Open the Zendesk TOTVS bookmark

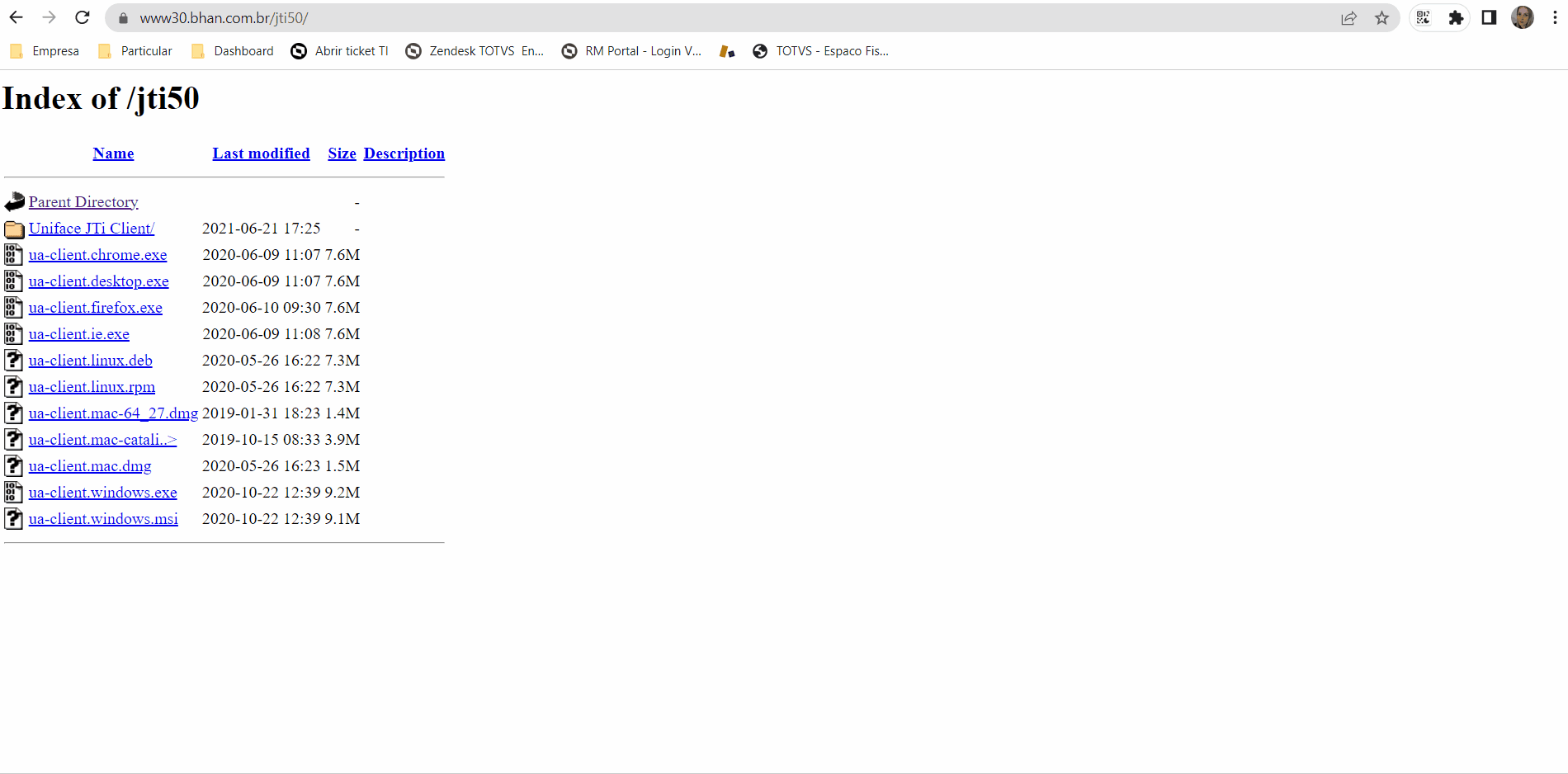(x=475, y=51)
